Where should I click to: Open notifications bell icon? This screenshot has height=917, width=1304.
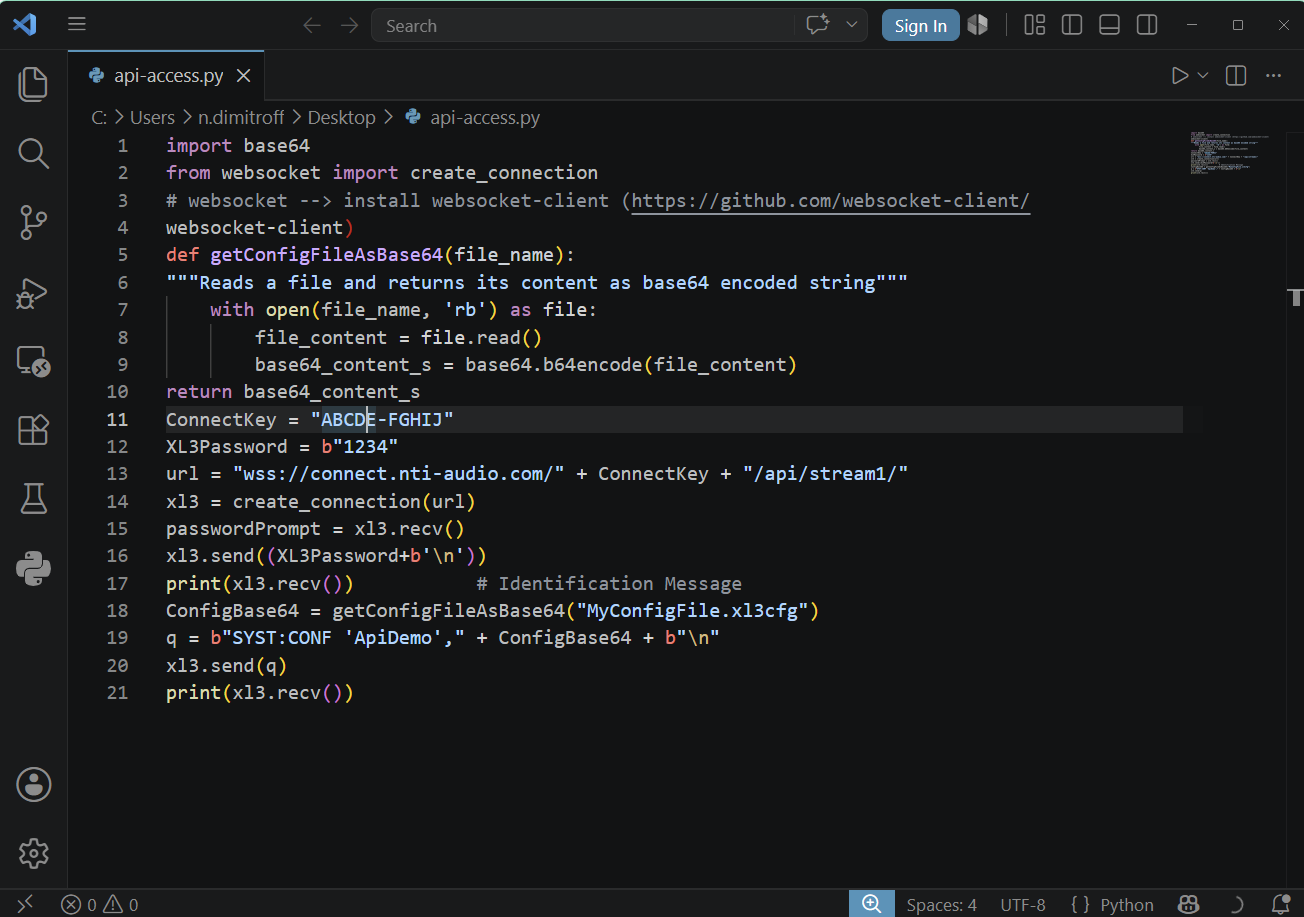1281,904
